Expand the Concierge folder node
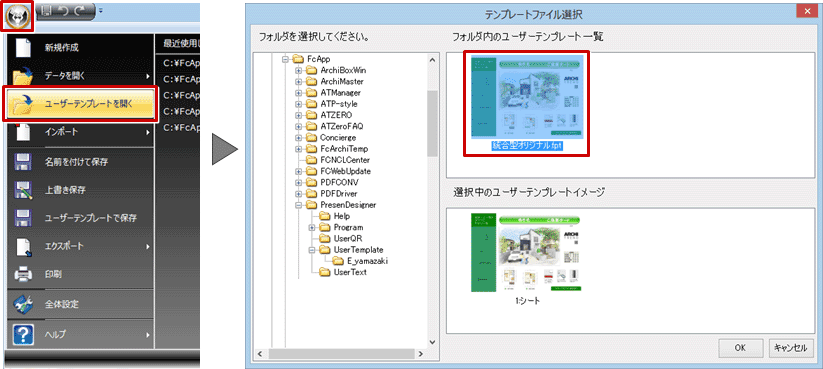This screenshot has height=369, width=823. coord(299,138)
